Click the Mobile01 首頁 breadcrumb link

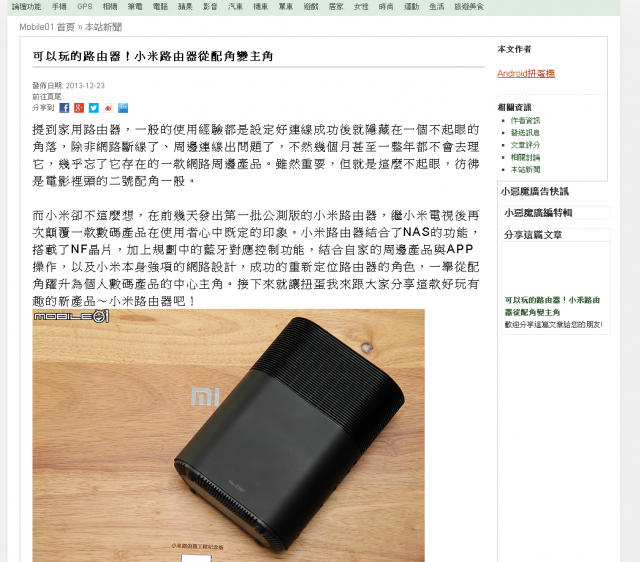click(47, 27)
